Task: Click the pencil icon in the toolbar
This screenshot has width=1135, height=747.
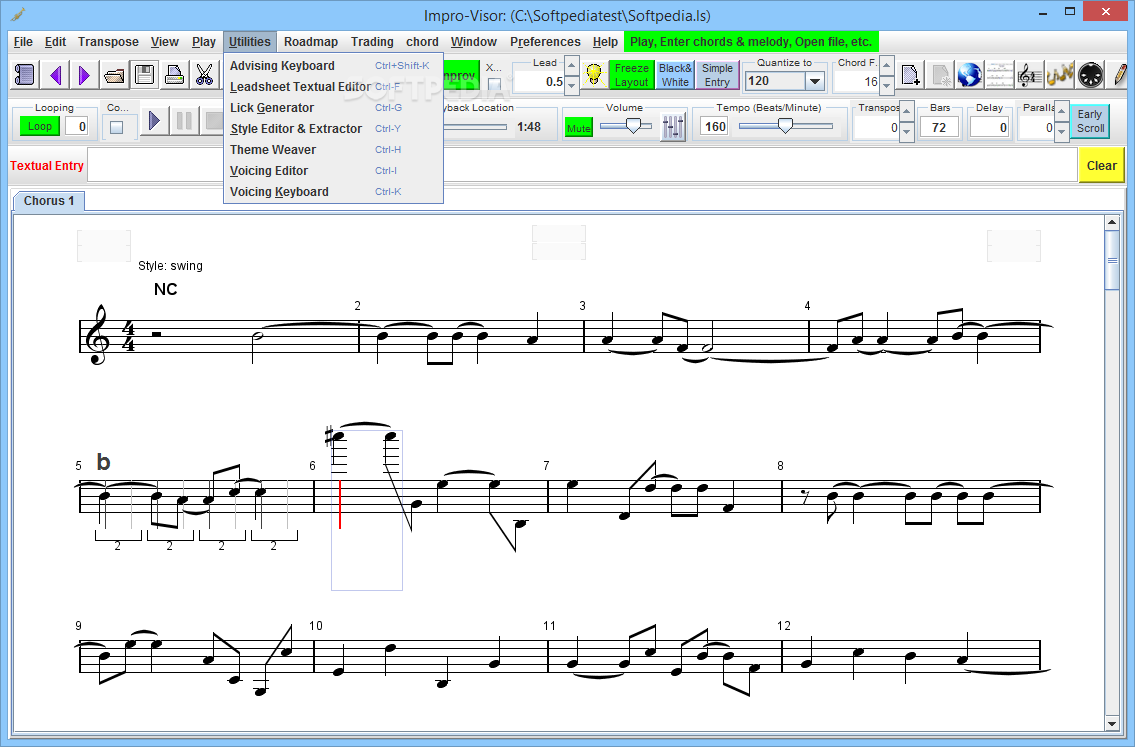Action: (1119, 75)
